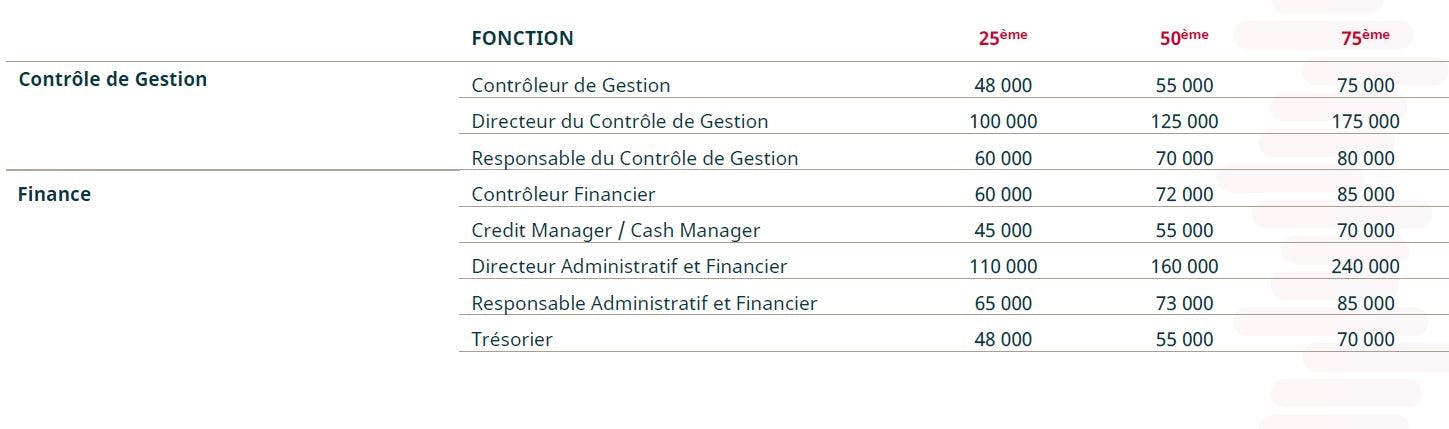This screenshot has height=429, width=1449.
Task: Click the Trésorier row label
Action: tap(512, 339)
